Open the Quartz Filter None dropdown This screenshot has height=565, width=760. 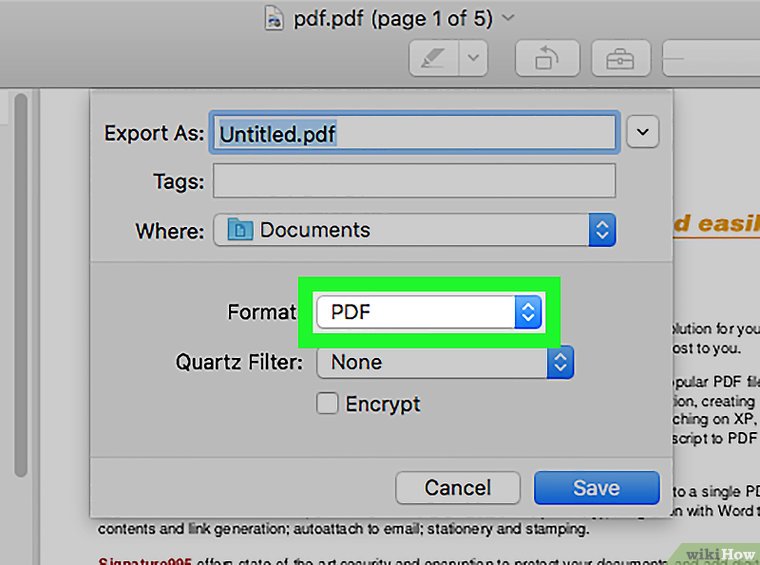[x=444, y=362]
